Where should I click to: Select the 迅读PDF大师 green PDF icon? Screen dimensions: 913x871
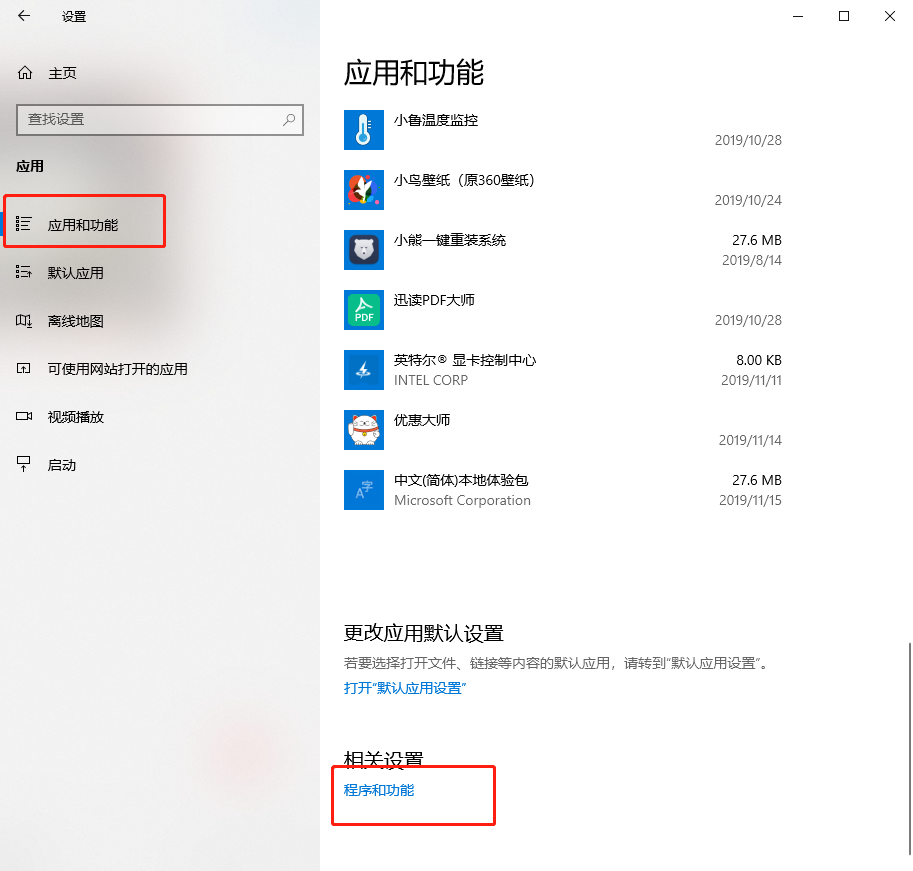363,310
